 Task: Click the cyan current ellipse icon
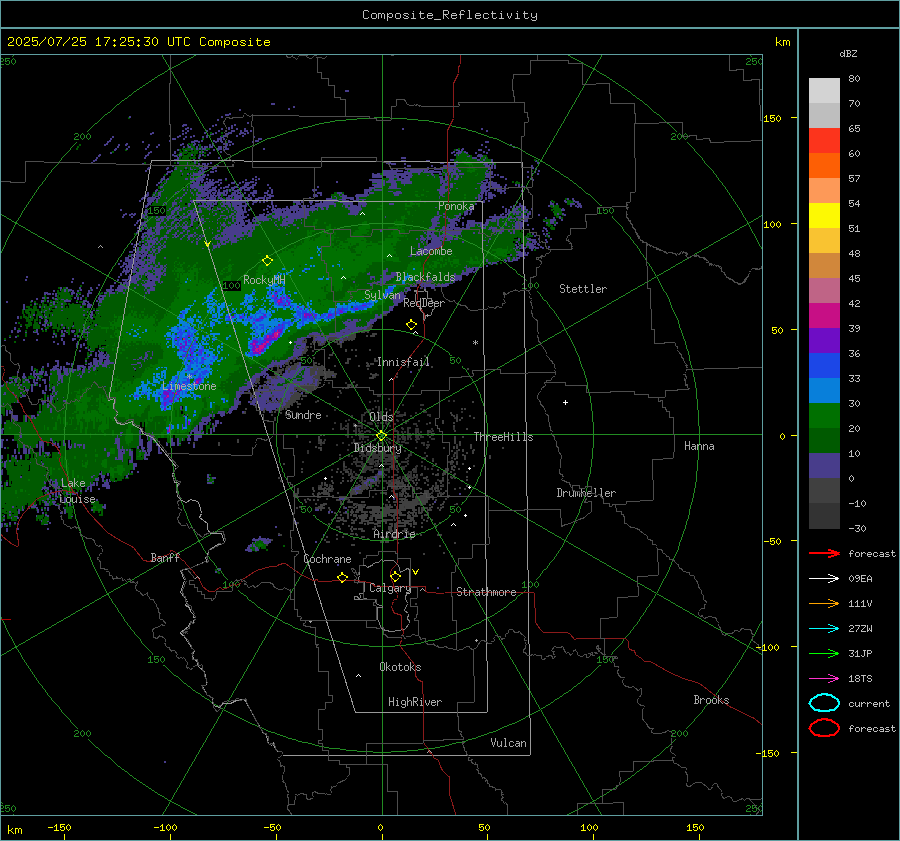point(824,703)
